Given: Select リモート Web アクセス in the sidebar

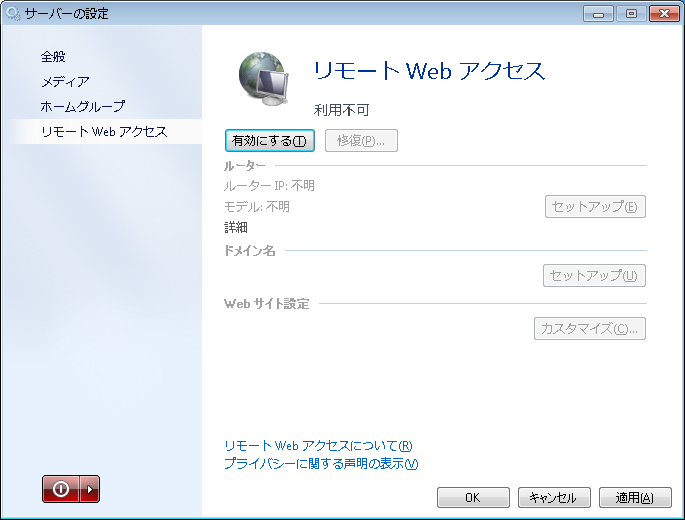Looking at the screenshot, I should coord(104,132).
